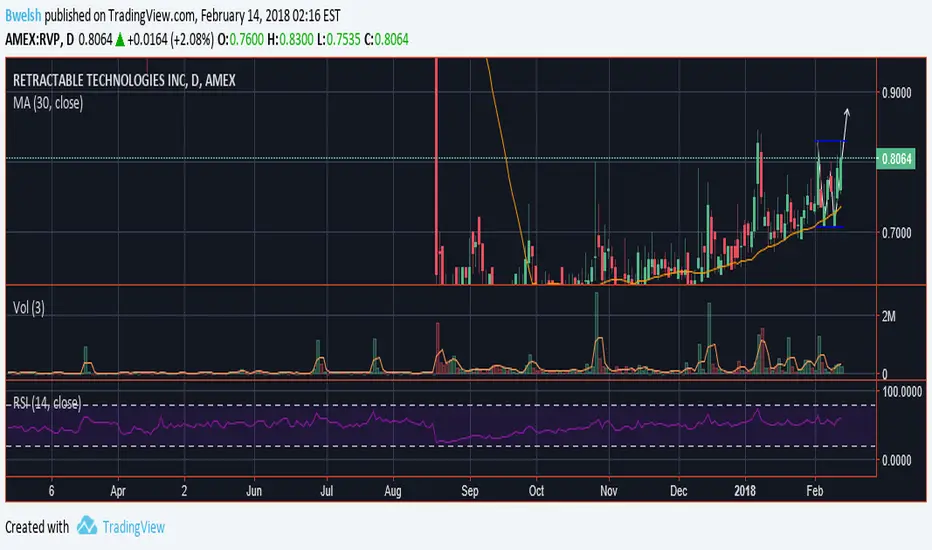Select the Nov label on time axis

[x=609, y=491]
